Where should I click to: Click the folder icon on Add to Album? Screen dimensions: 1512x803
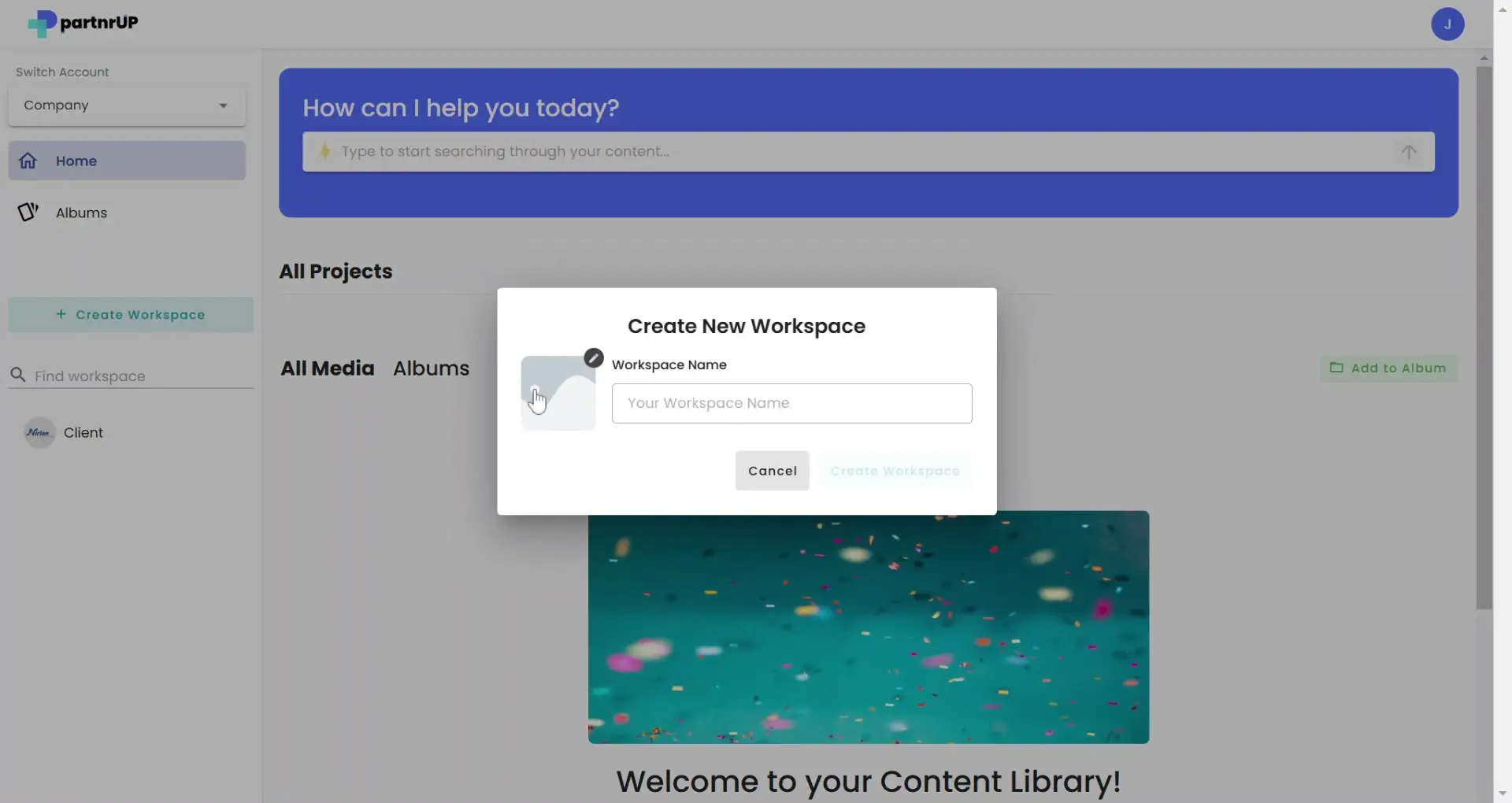1337,368
